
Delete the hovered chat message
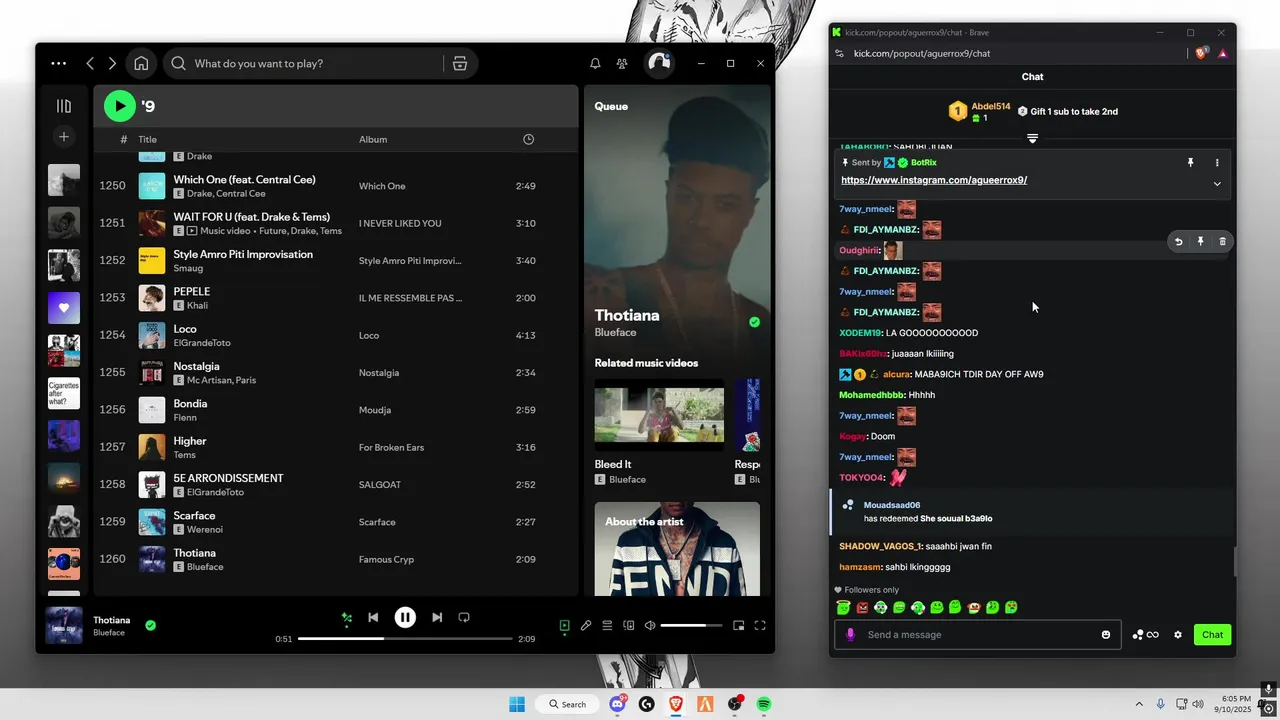1222,241
